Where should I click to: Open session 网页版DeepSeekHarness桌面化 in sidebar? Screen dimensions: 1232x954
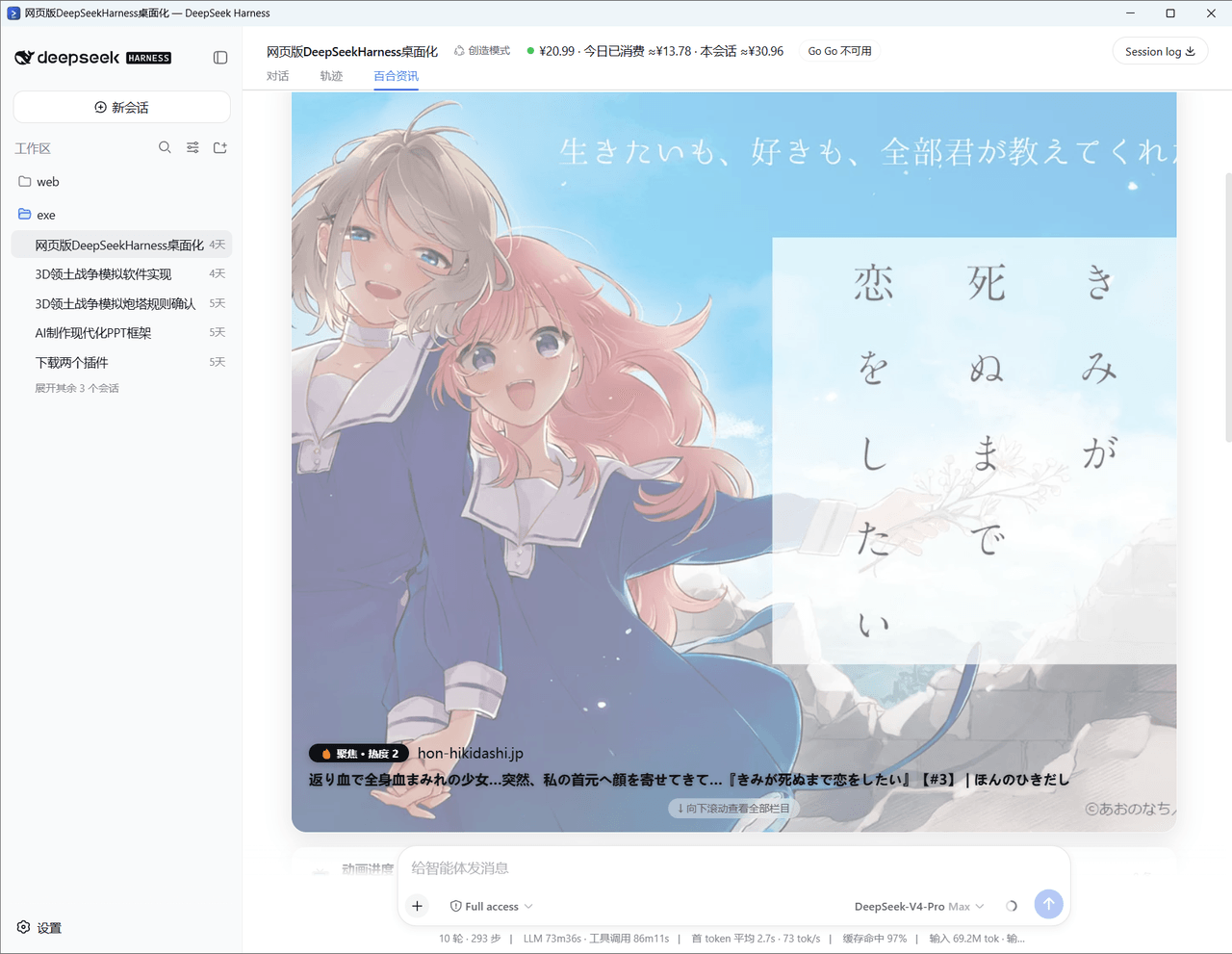[x=122, y=245]
